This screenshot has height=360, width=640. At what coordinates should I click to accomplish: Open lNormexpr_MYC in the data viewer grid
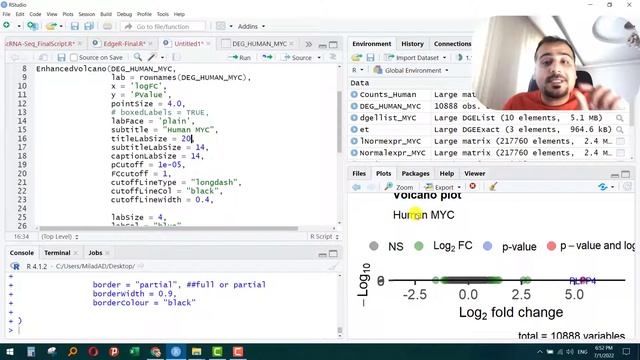[620, 141]
